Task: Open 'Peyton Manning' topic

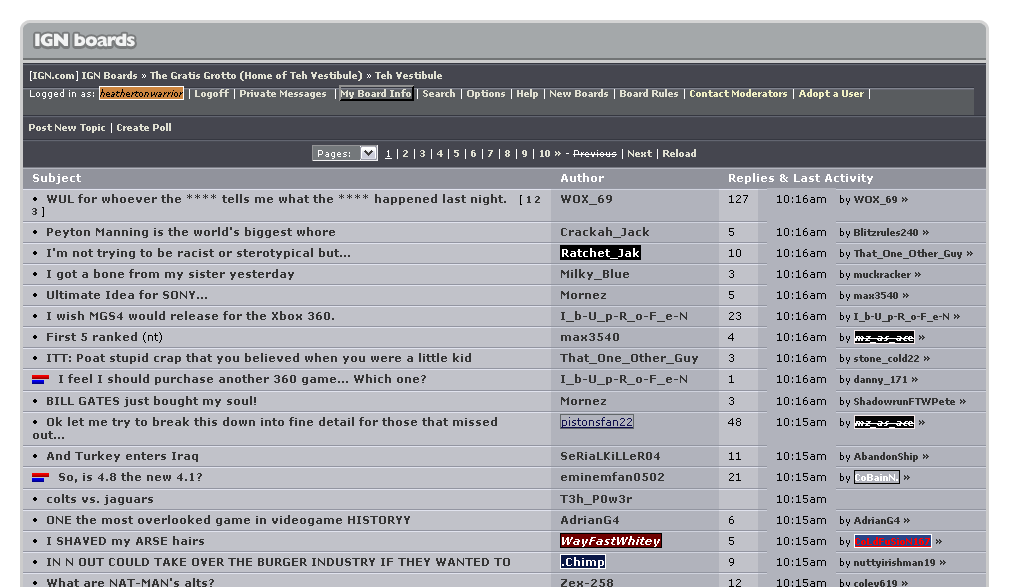Action: pyautogui.click(x=191, y=232)
